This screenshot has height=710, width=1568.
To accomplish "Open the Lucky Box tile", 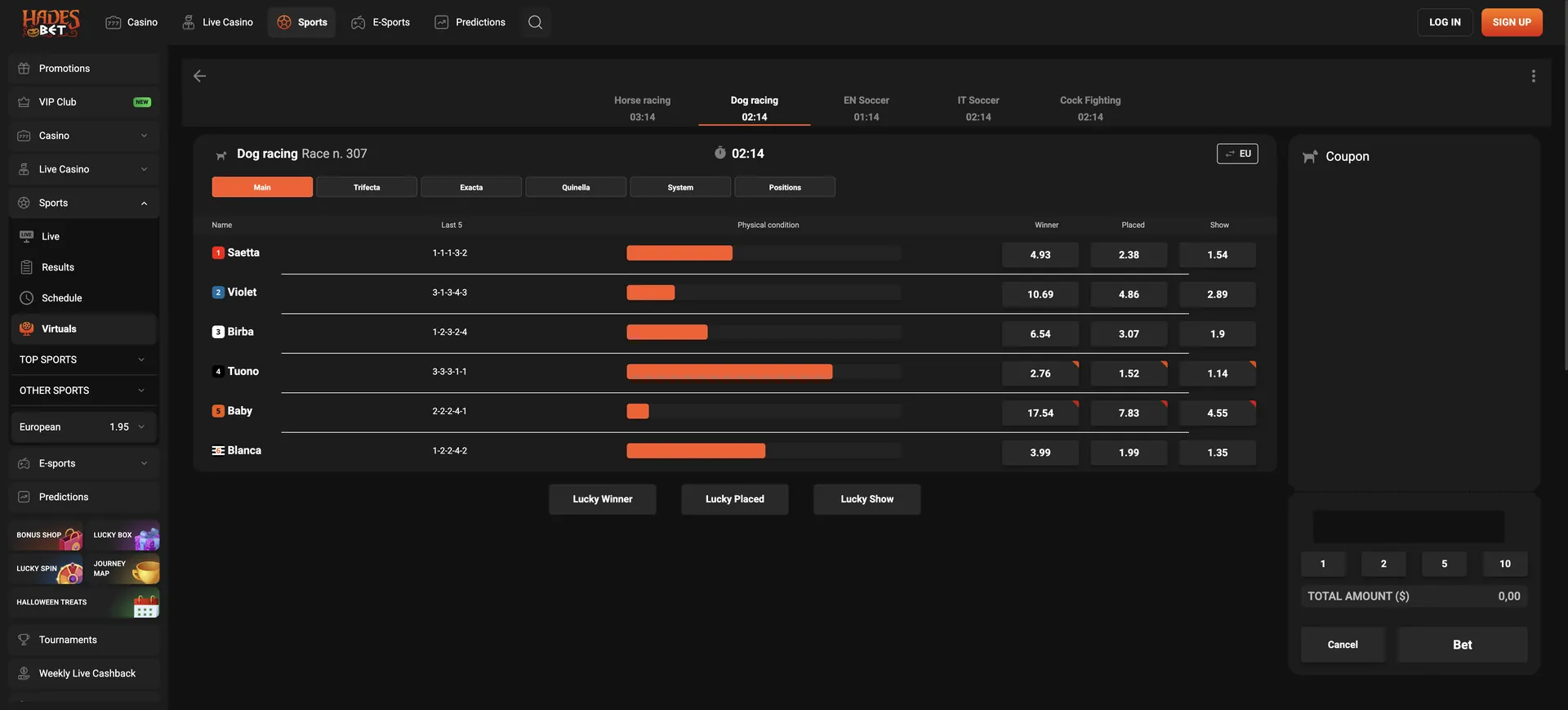I will 124,535.
